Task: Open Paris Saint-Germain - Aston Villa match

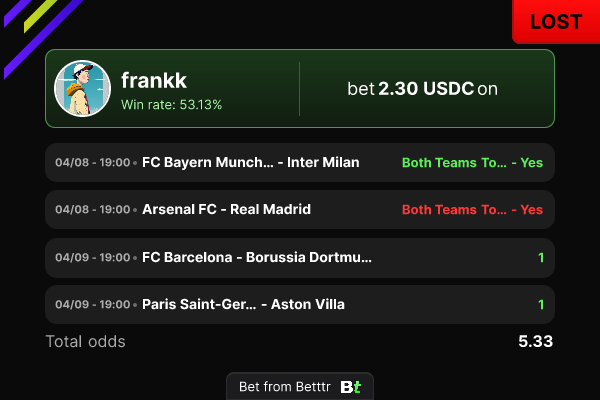Action: tap(243, 304)
